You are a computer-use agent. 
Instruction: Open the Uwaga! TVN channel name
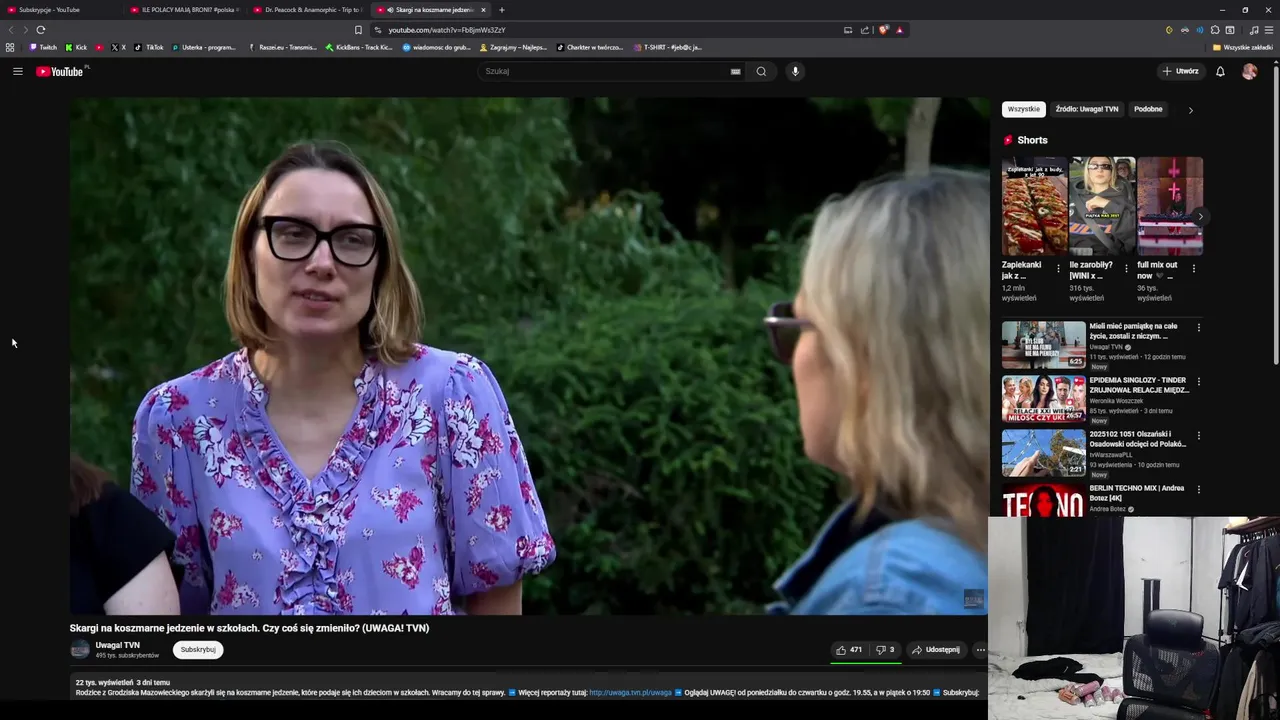(117, 645)
